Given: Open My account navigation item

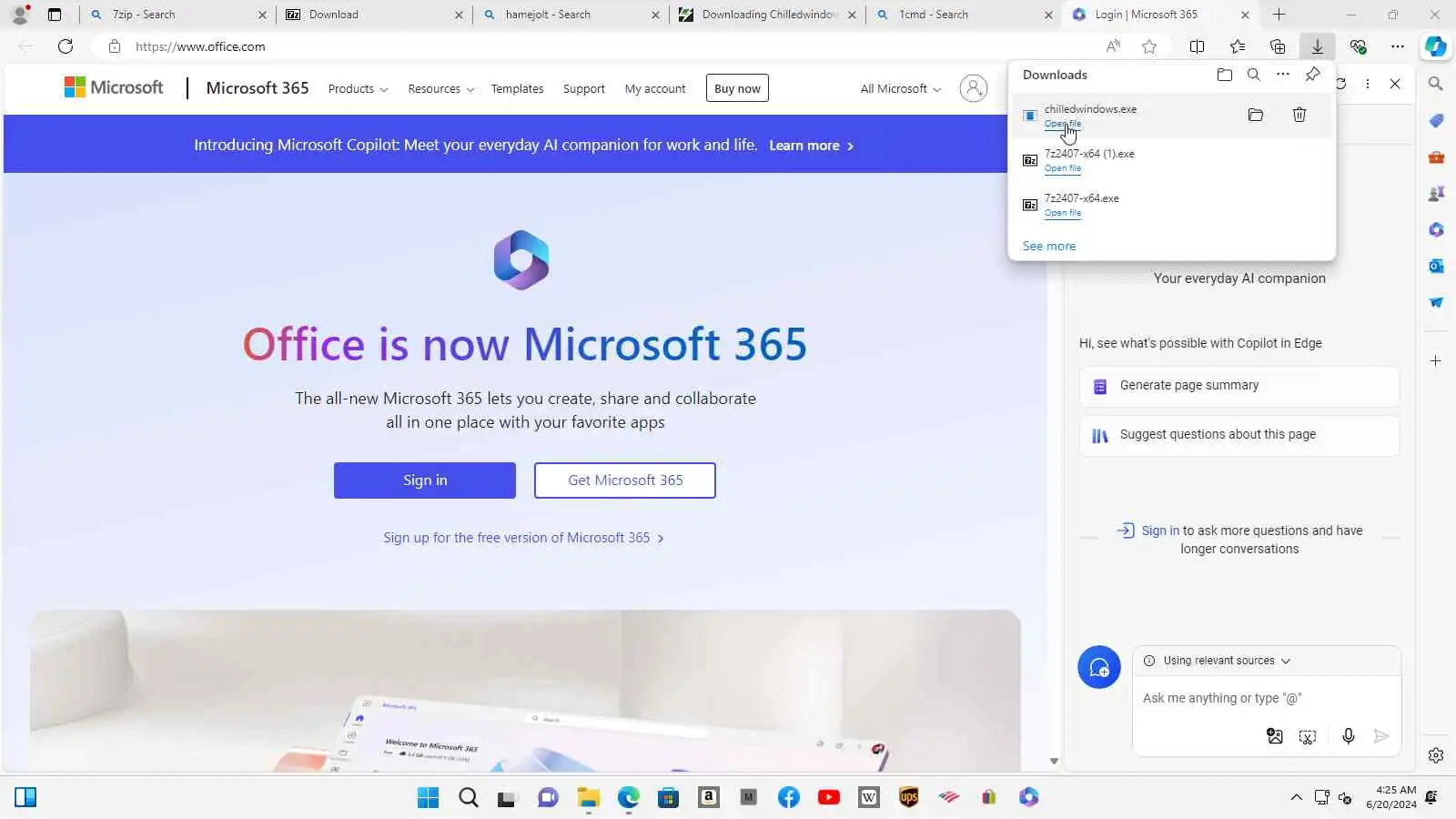Looking at the screenshot, I should coord(655,89).
